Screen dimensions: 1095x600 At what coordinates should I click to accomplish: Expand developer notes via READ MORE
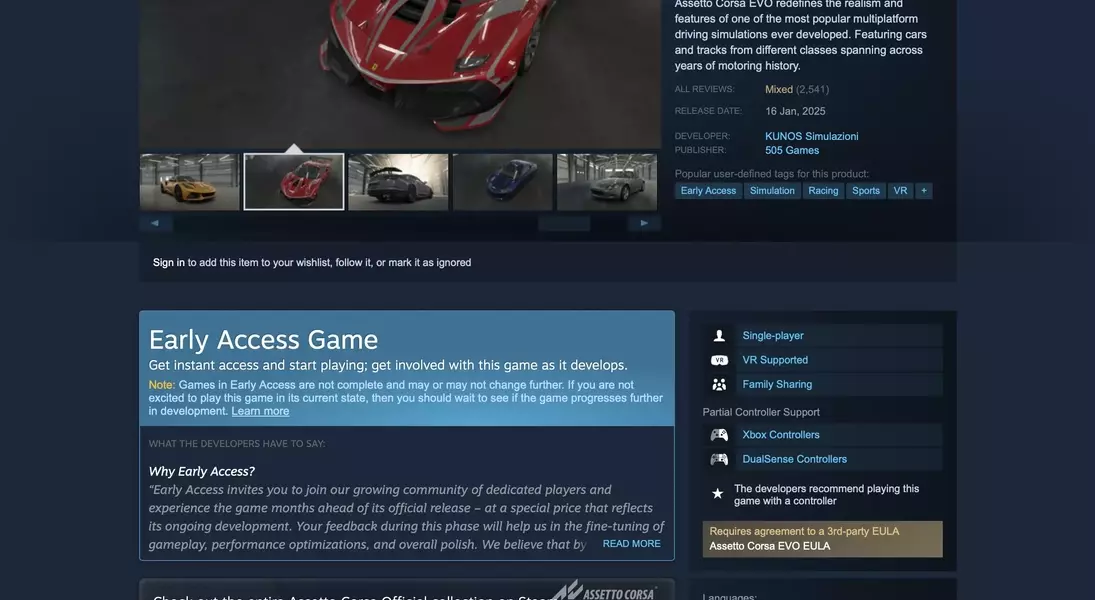coord(631,544)
